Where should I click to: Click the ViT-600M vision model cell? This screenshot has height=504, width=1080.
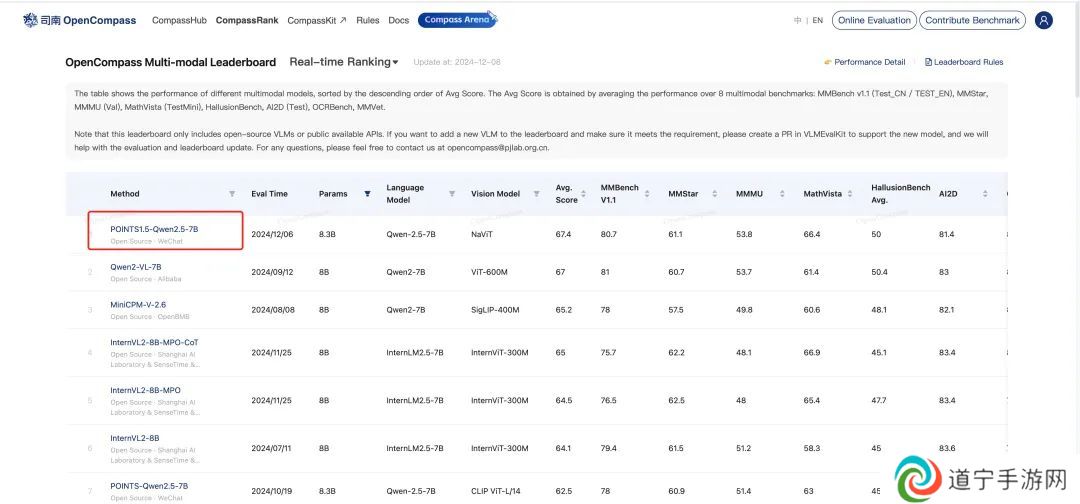click(x=489, y=273)
